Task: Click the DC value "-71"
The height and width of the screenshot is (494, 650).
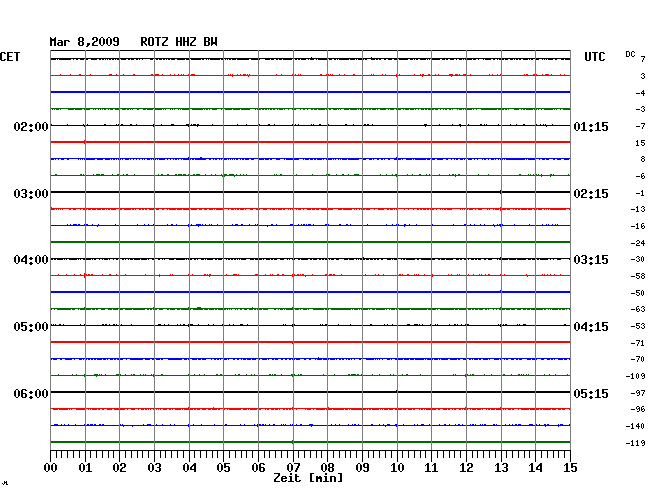Action: (x=638, y=343)
